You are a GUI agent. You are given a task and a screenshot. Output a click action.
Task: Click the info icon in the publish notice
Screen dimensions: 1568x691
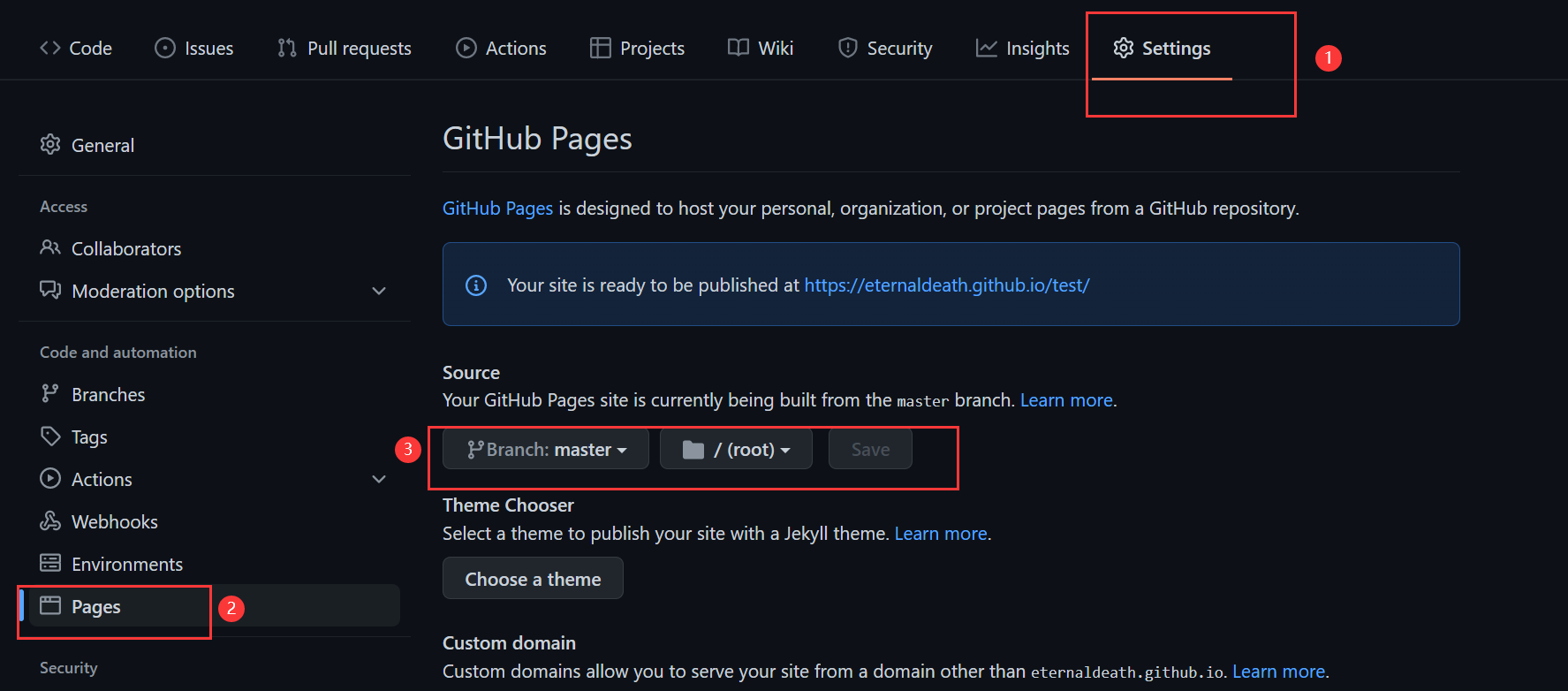476,285
